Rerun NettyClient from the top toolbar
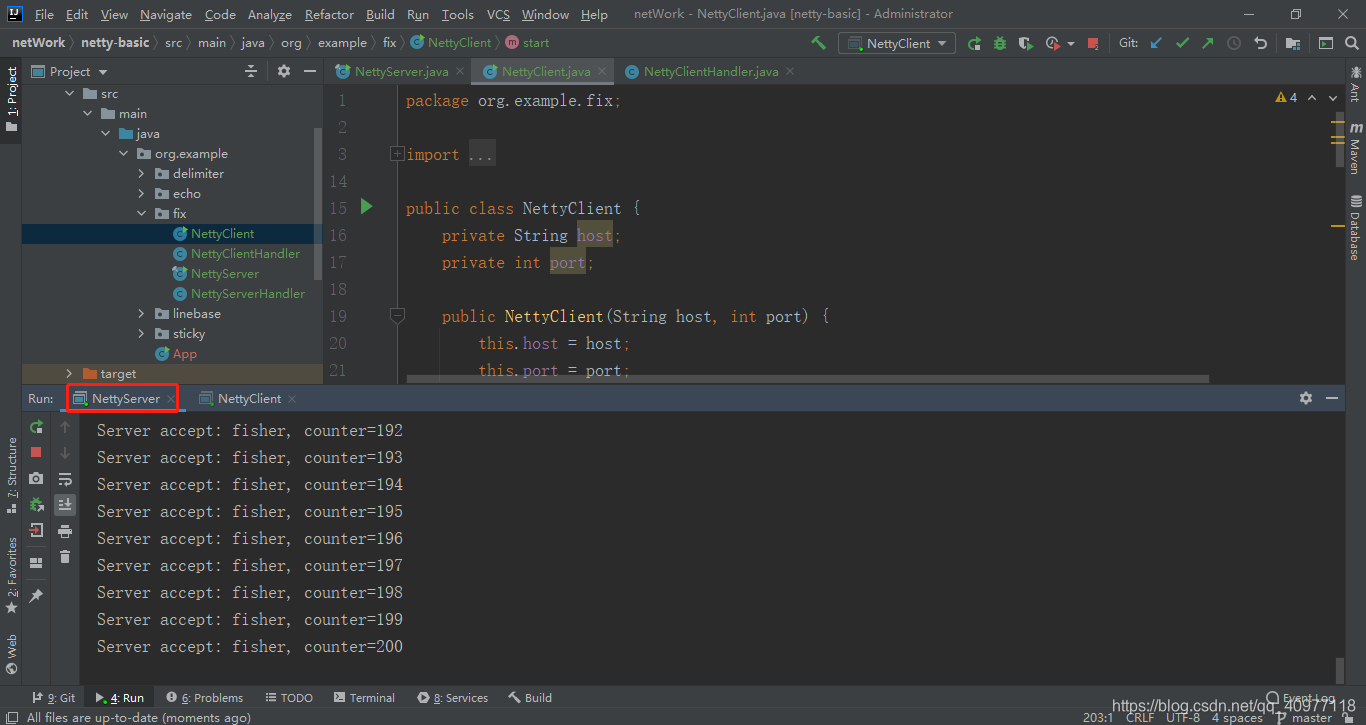 (974, 43)
